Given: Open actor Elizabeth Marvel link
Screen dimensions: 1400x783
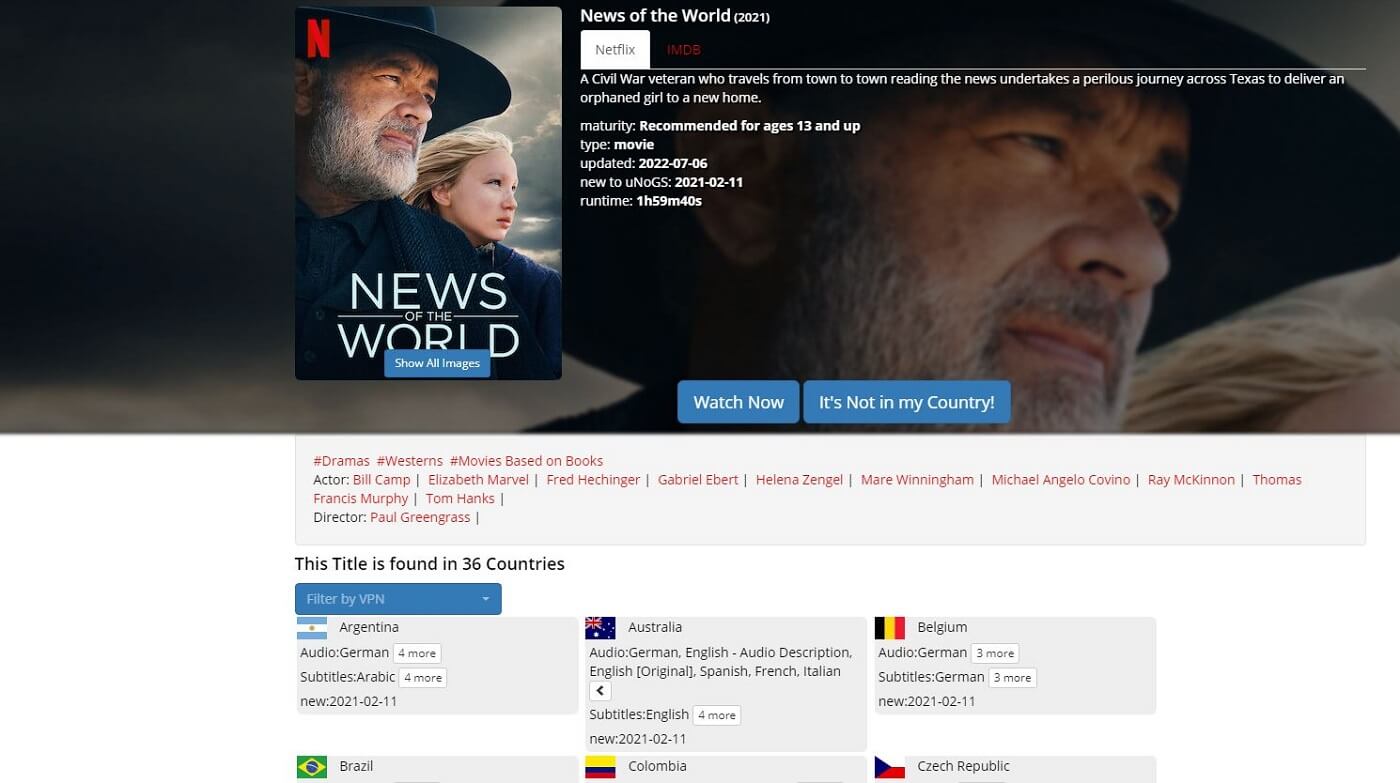Looking at the screenshot, I should click(x=478, y=480).
